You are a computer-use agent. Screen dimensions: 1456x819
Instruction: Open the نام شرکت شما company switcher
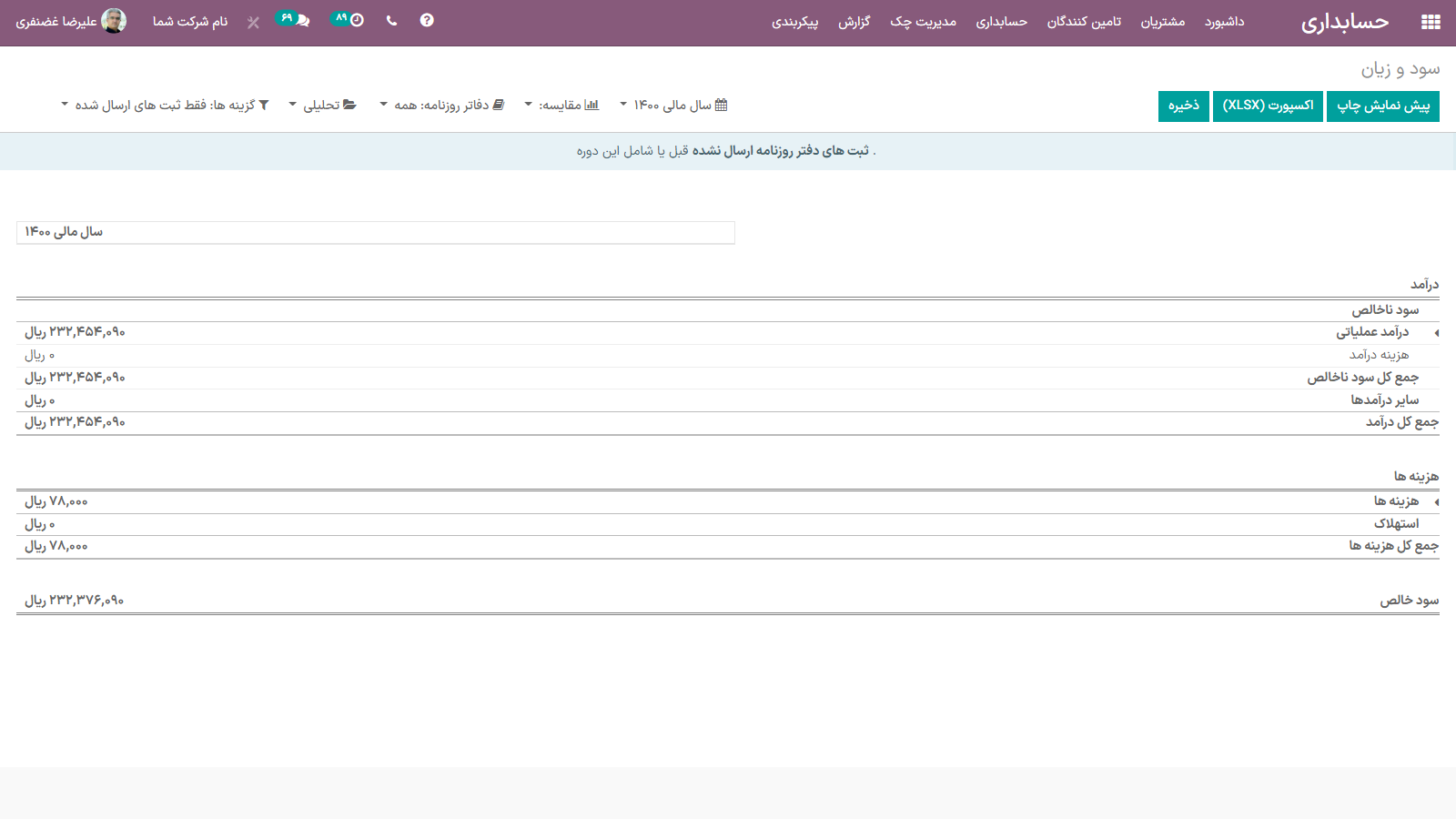190,21
